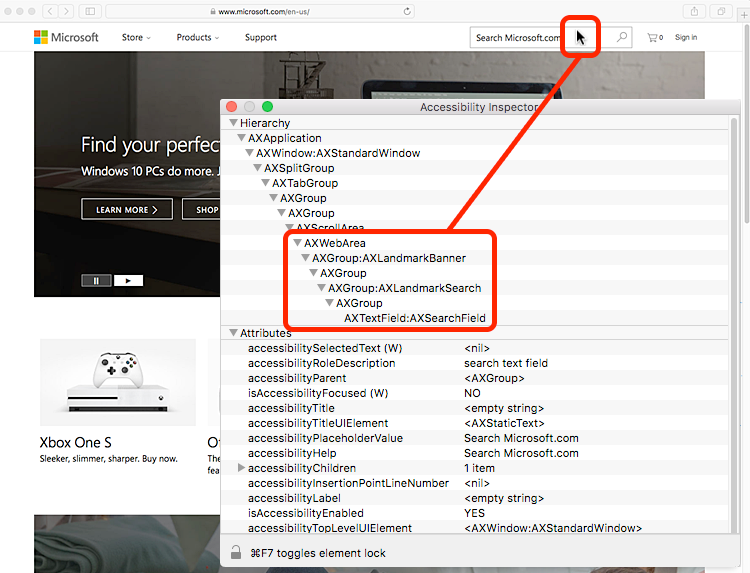Collapse the Hierarchy section triangle
750x573 pixels.
click(x=233, y=123)
